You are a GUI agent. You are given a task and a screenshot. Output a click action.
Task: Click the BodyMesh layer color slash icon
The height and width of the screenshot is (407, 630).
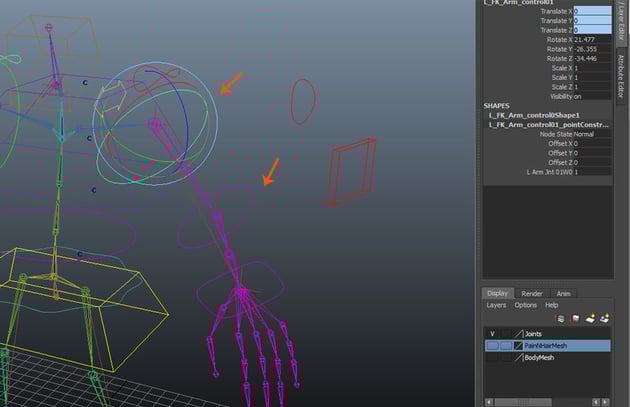tap(518, 357)
